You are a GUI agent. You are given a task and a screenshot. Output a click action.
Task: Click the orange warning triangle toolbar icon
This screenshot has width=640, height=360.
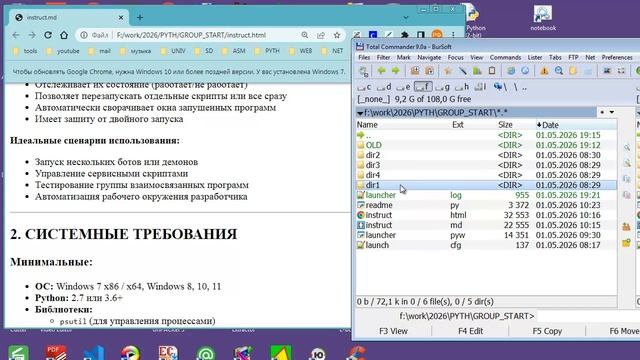coord(544,71)
